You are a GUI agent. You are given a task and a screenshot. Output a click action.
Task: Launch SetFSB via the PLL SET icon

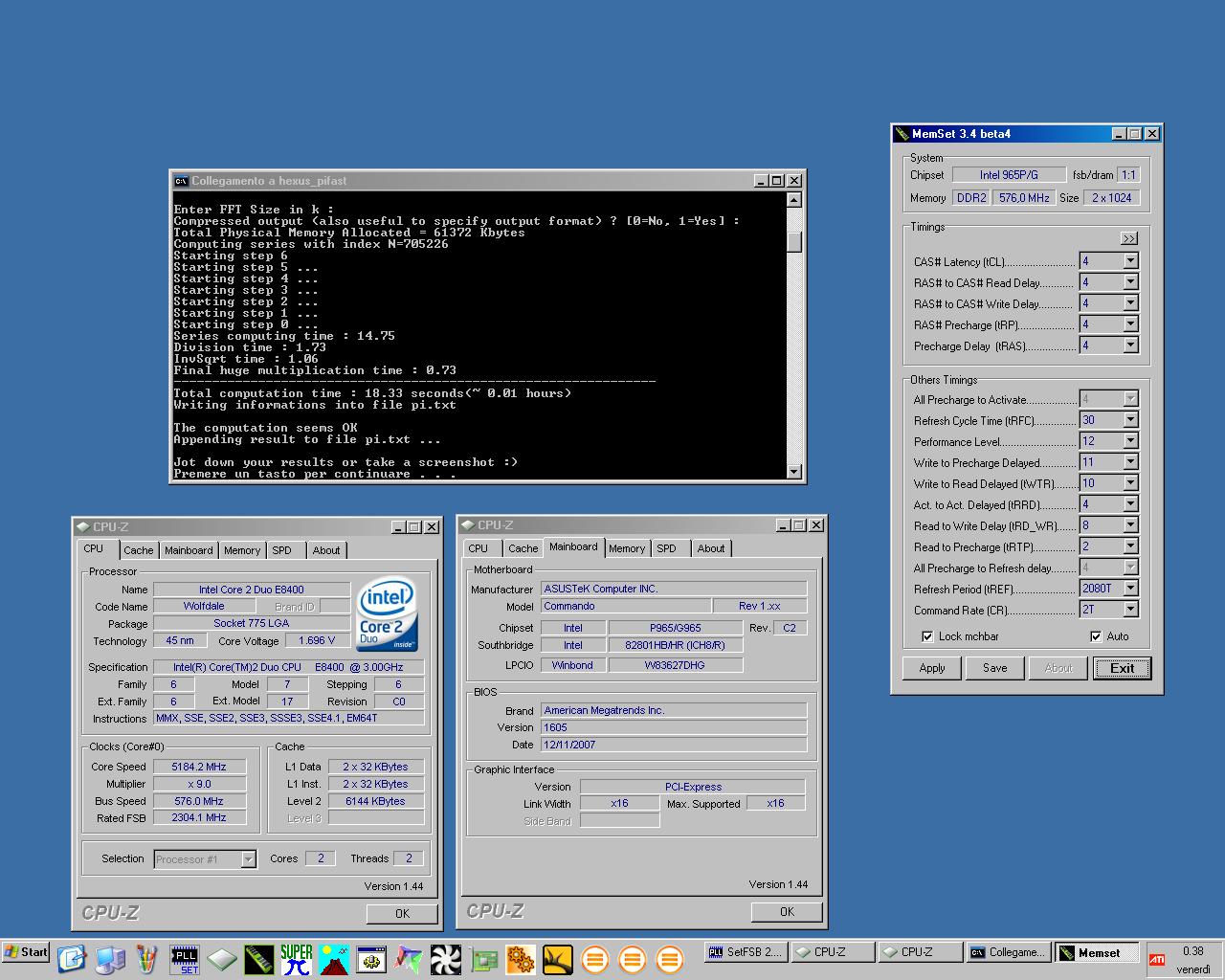[184, 959]
